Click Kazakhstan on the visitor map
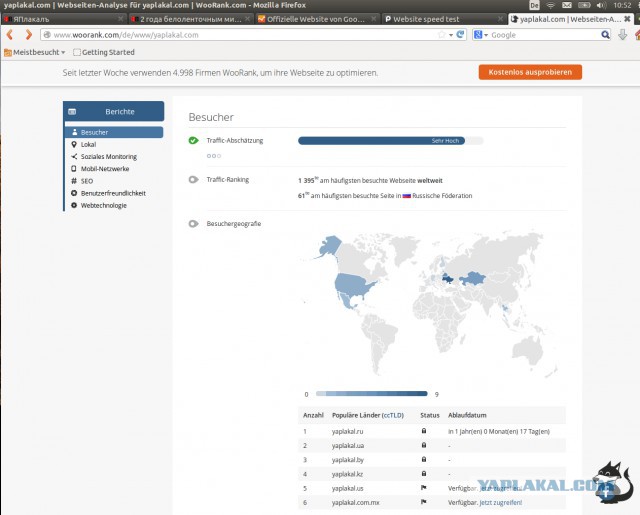The width and height of the screenshot is (640, 515). coord(473,279)
